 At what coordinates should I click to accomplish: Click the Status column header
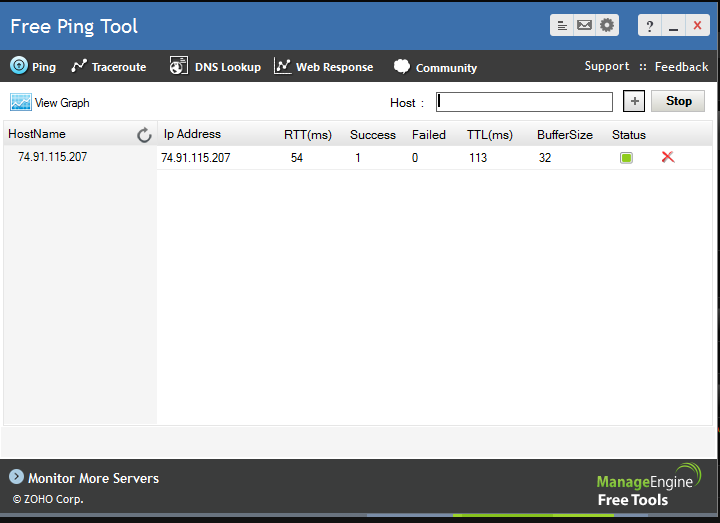coord(629,135)
